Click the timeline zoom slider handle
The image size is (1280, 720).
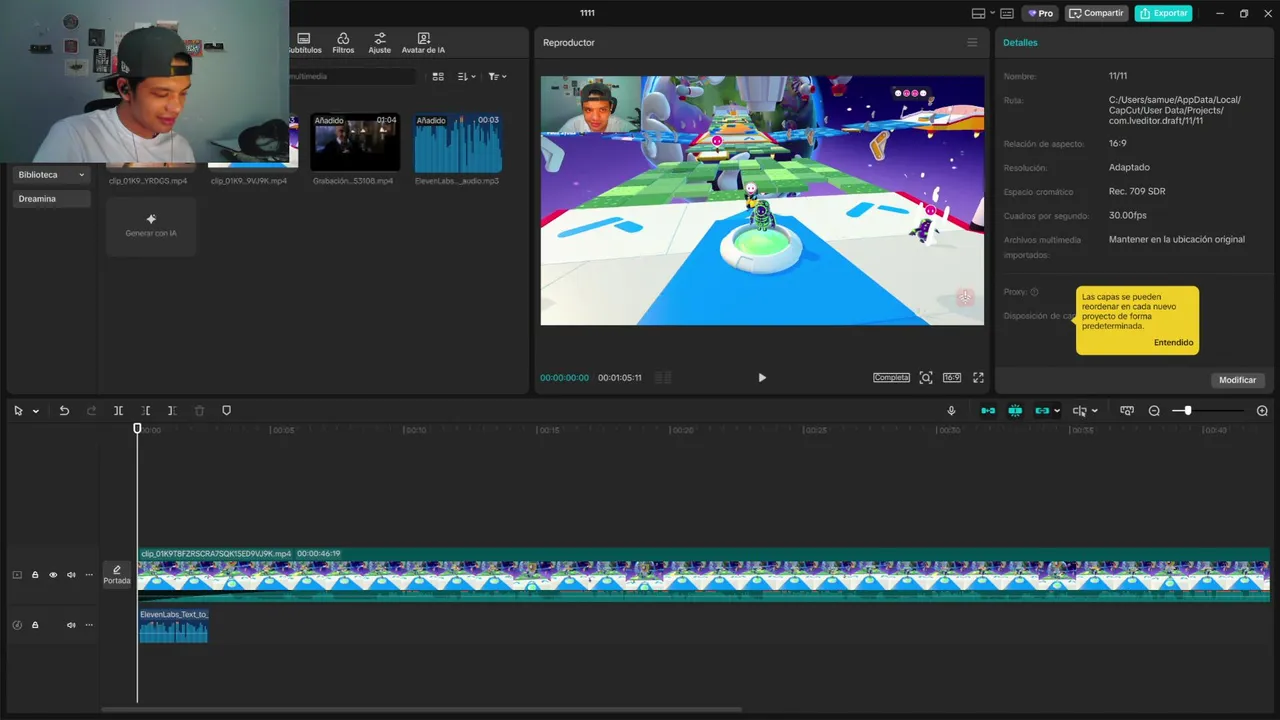1187,411
